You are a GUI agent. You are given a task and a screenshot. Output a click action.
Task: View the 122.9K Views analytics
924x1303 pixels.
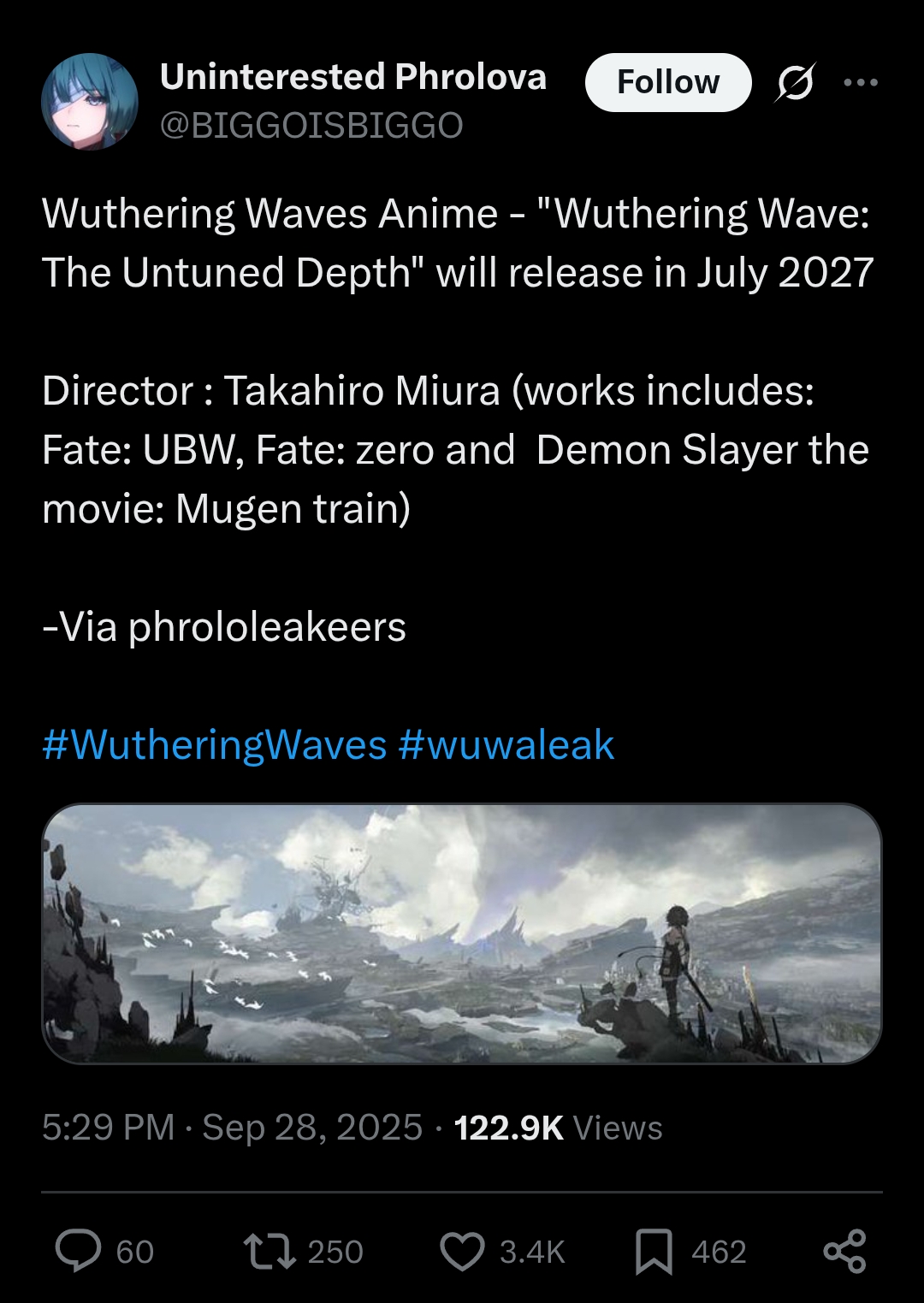click(x=558, y=1128)
